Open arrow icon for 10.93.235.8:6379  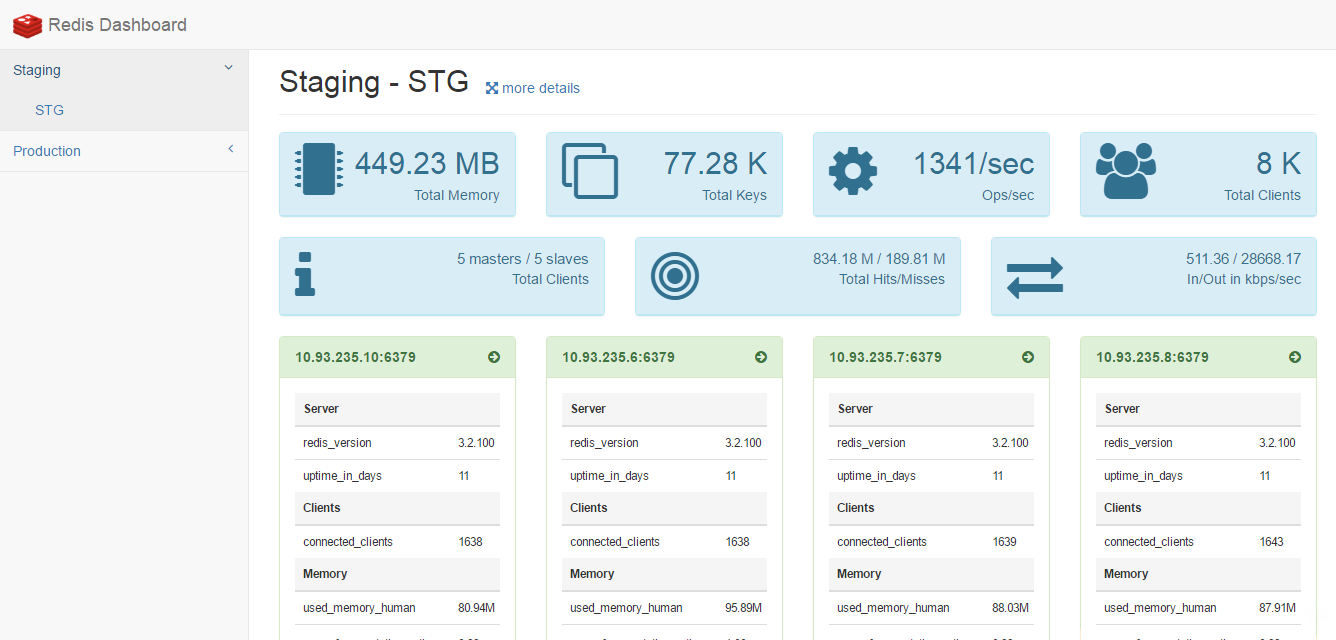coord(1295,357)
